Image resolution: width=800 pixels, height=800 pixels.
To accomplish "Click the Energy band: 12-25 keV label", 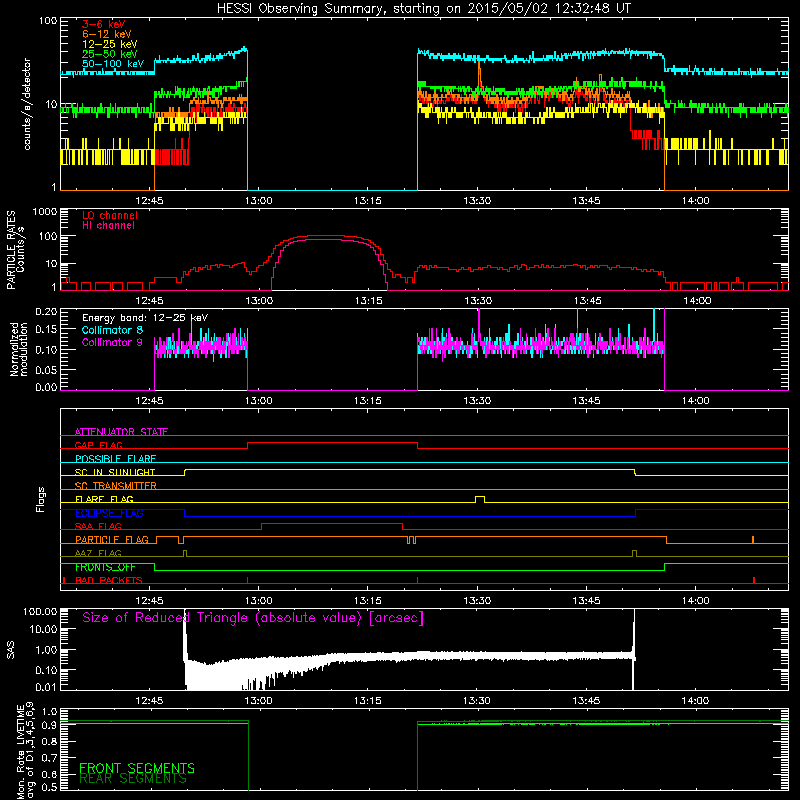I will click(145, 318).
